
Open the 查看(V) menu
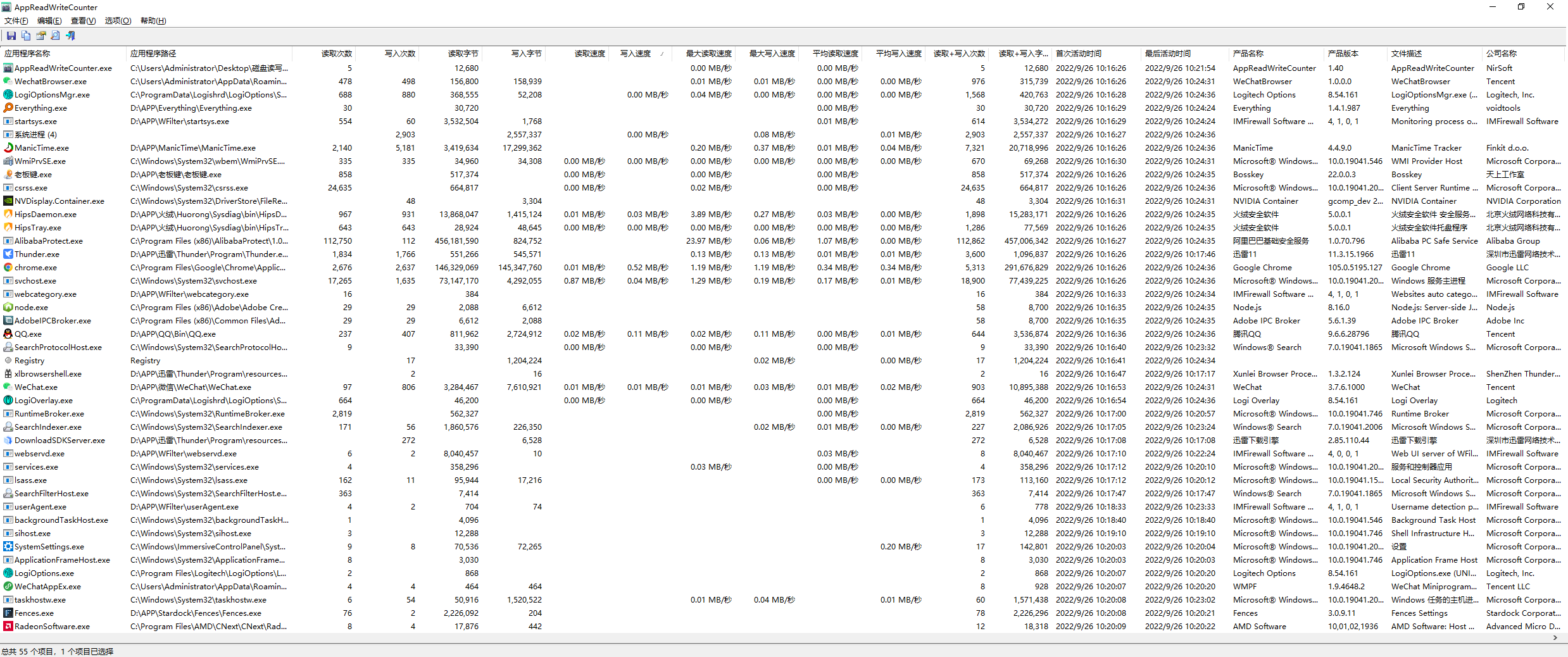point(83,21)
